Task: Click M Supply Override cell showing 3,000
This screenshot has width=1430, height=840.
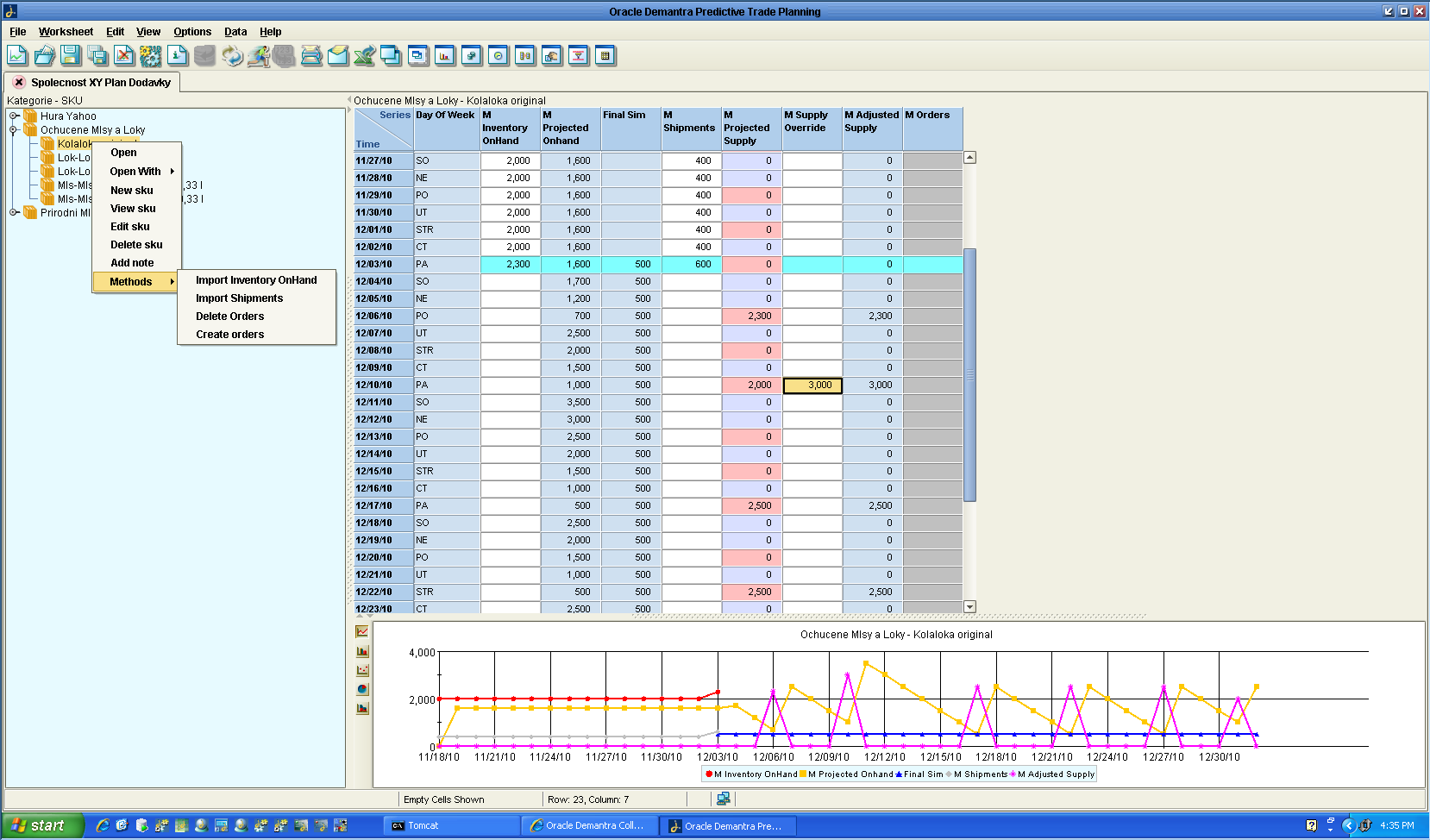Action: (x=812, y=386)
